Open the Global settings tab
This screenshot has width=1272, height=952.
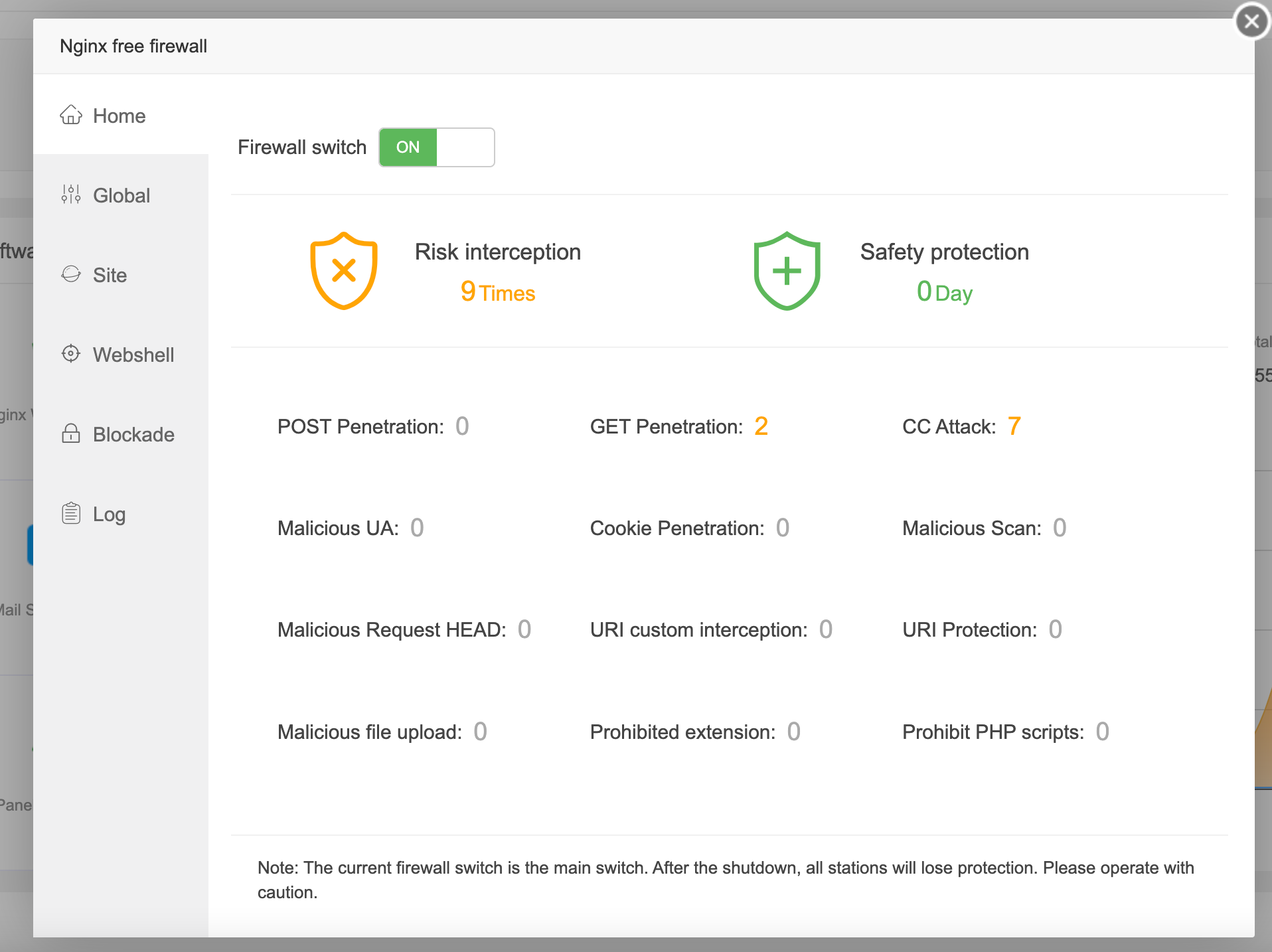[121, 196]
